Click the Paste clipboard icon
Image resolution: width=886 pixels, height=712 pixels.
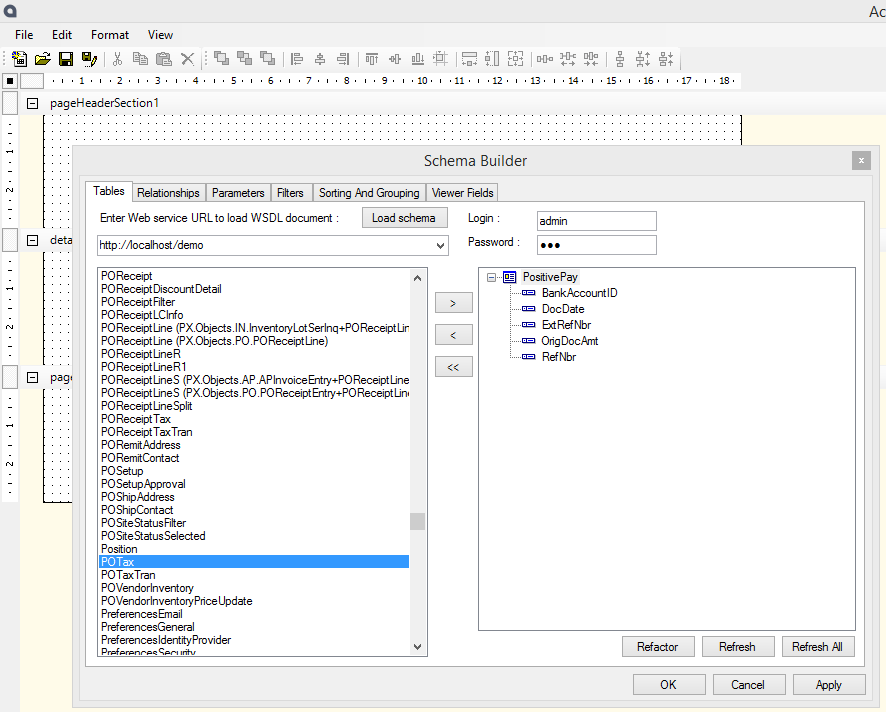(x=164, y=59)
